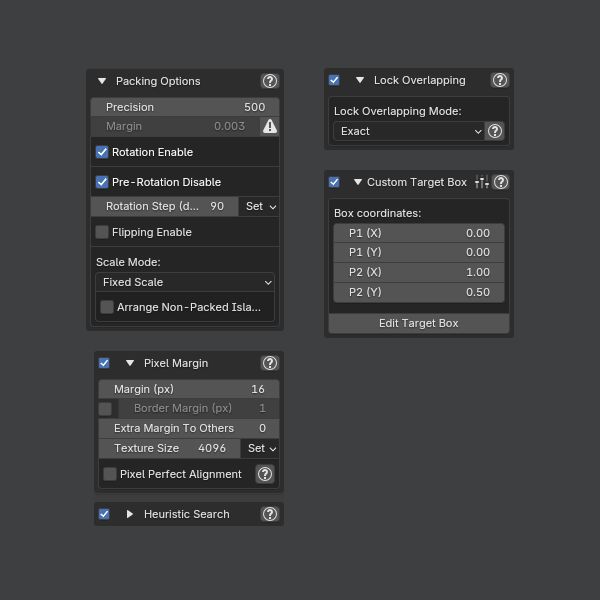This screenshot has height=600, width=600.
Task: Collapse the Packing Options panel
Action: pos(102,81)
